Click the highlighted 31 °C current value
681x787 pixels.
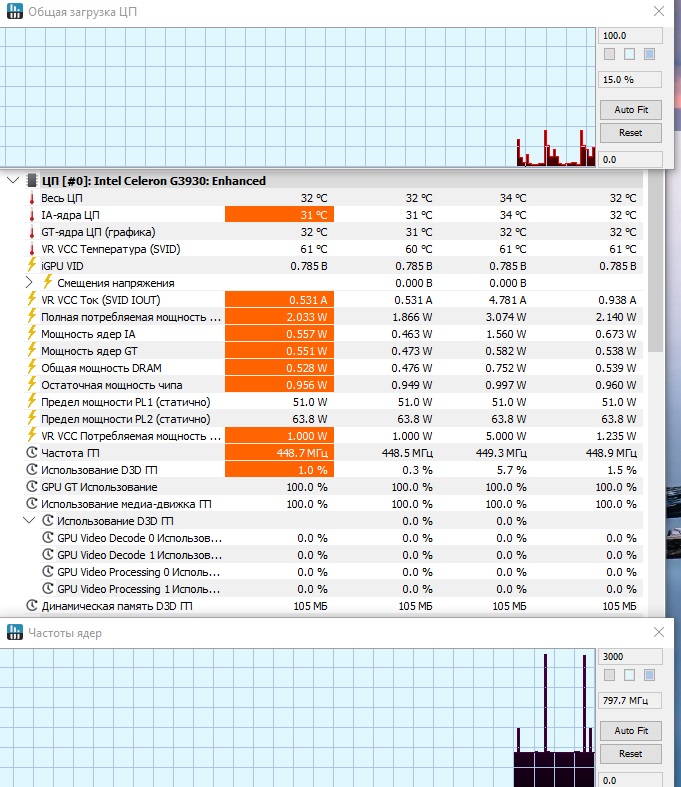(280, 215)
